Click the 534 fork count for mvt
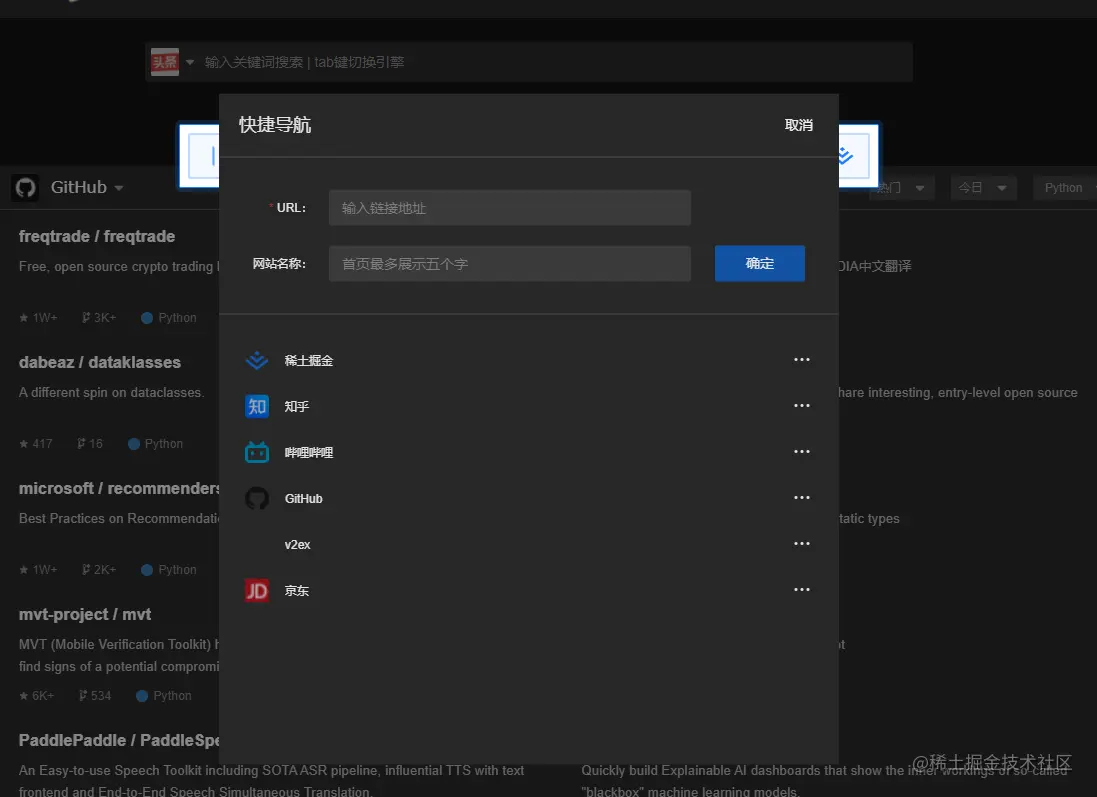The width and height of the screenshot is (1097, 797). pyautogui.click(x=94, y=696)
